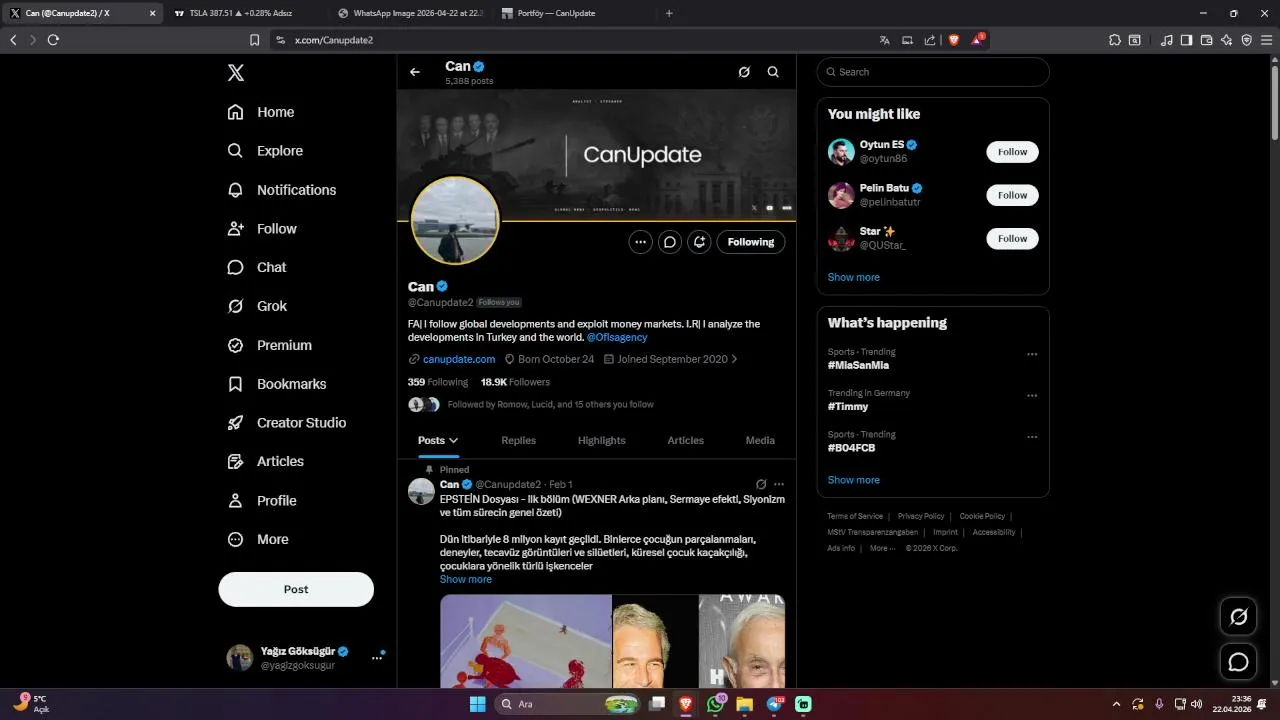
Task: Open the Terms of Service link
Action: pyautogui.click(x=855, y=516)
